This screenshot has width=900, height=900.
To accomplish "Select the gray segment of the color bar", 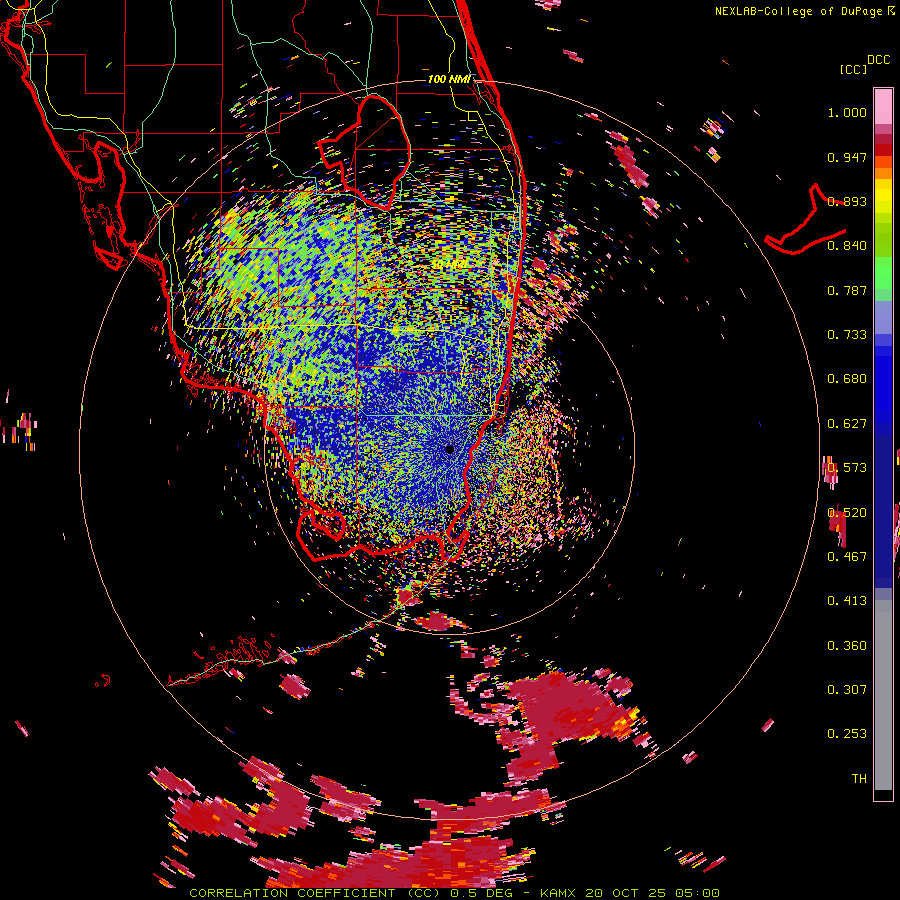I will (883, 695).
